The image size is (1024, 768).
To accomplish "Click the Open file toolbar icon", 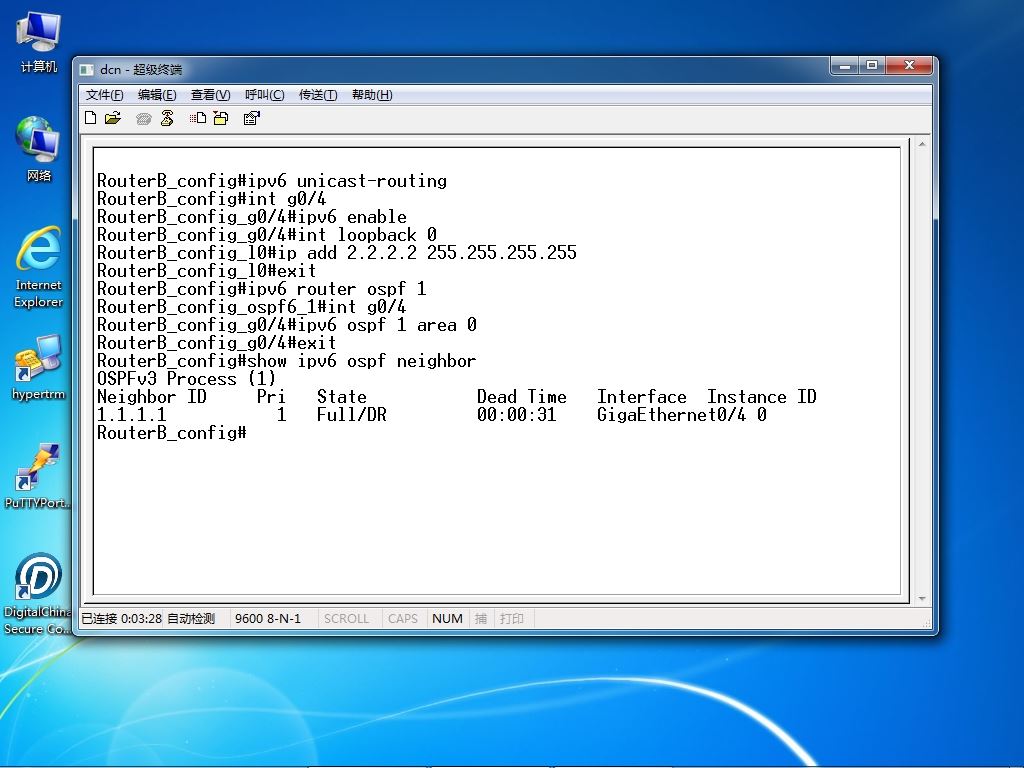I will click(x=113, y=118).
